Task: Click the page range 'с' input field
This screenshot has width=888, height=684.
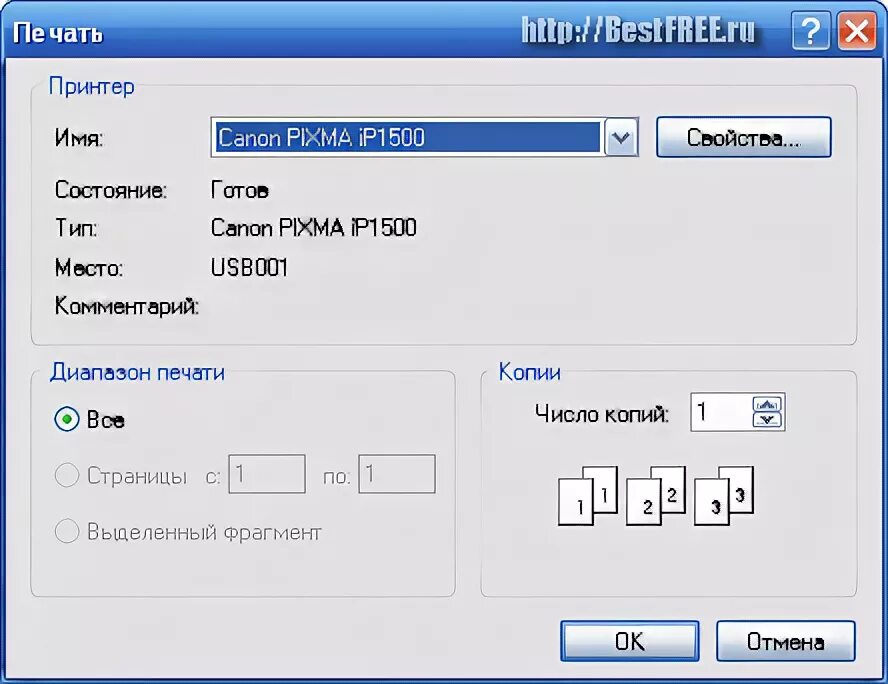Action: click(x=267, y=474)
